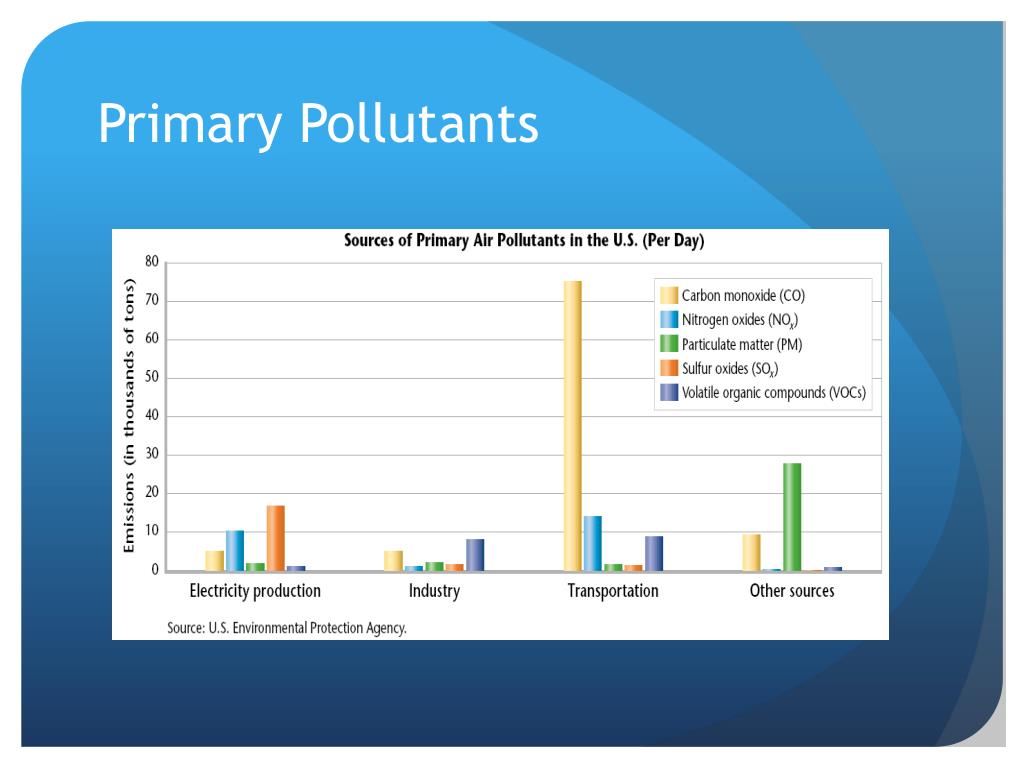This screenshot has width=1024, height=768.
Task: Click the 'Electricity production' axis label
Action: [x=255, y=591]
